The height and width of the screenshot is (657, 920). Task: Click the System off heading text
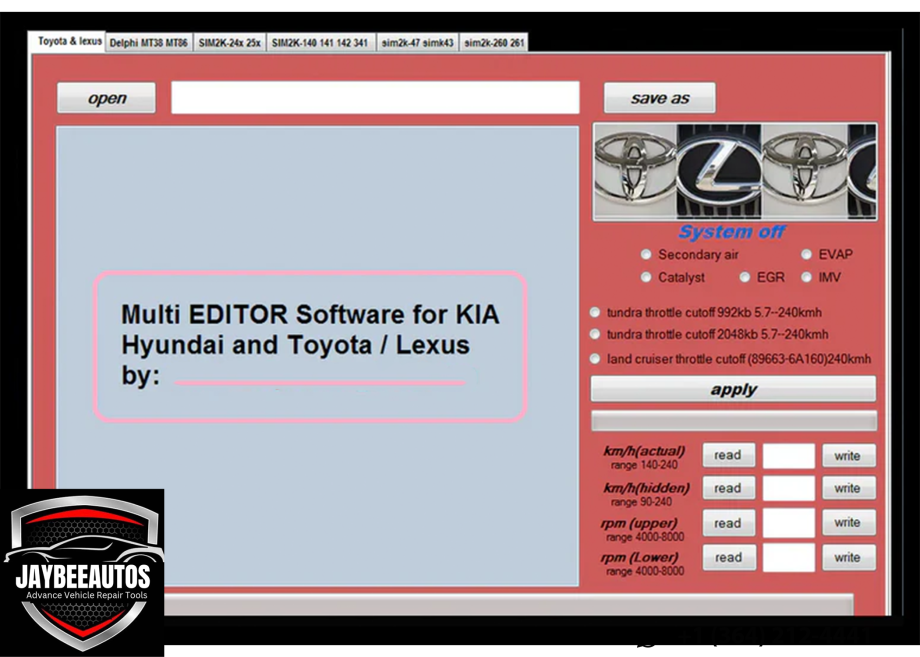tap(732, 232)
